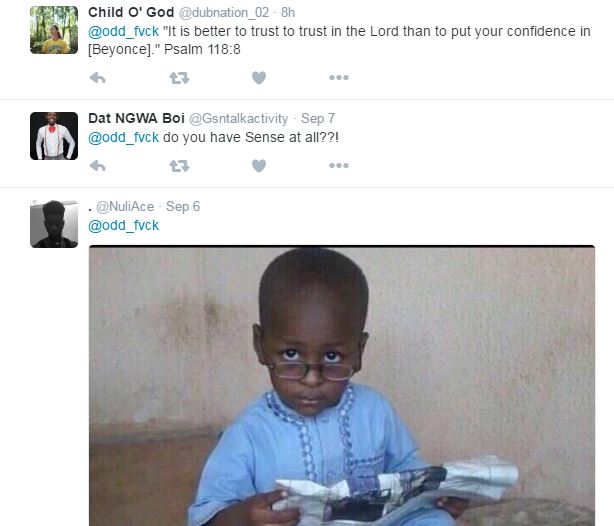
Task: Open the Sep 7 tweet timestamp
Action: click(318, 119)
